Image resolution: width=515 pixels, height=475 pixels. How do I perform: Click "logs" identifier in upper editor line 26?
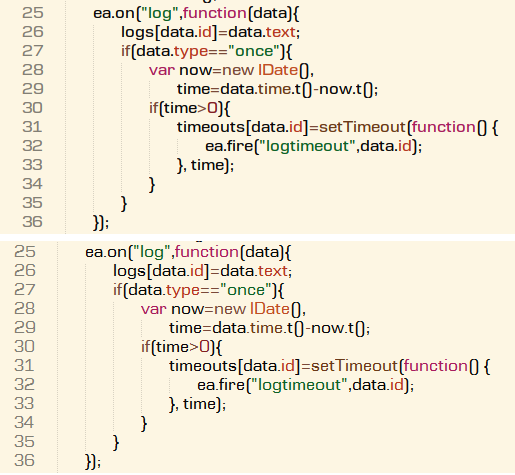click(138, 33)
